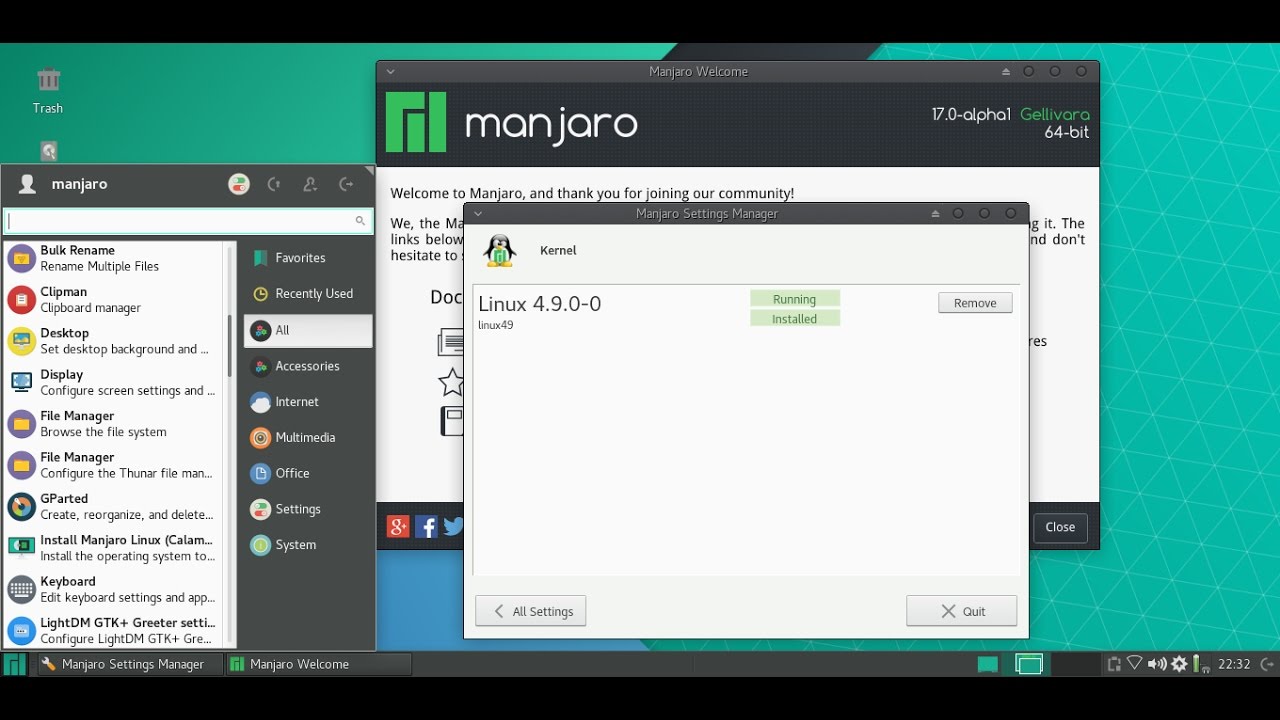Viewport: 1280px width, 720px height.
Task: Open Manjaro Settings Manager window menu arrow
Action: [x=478, y=214]
